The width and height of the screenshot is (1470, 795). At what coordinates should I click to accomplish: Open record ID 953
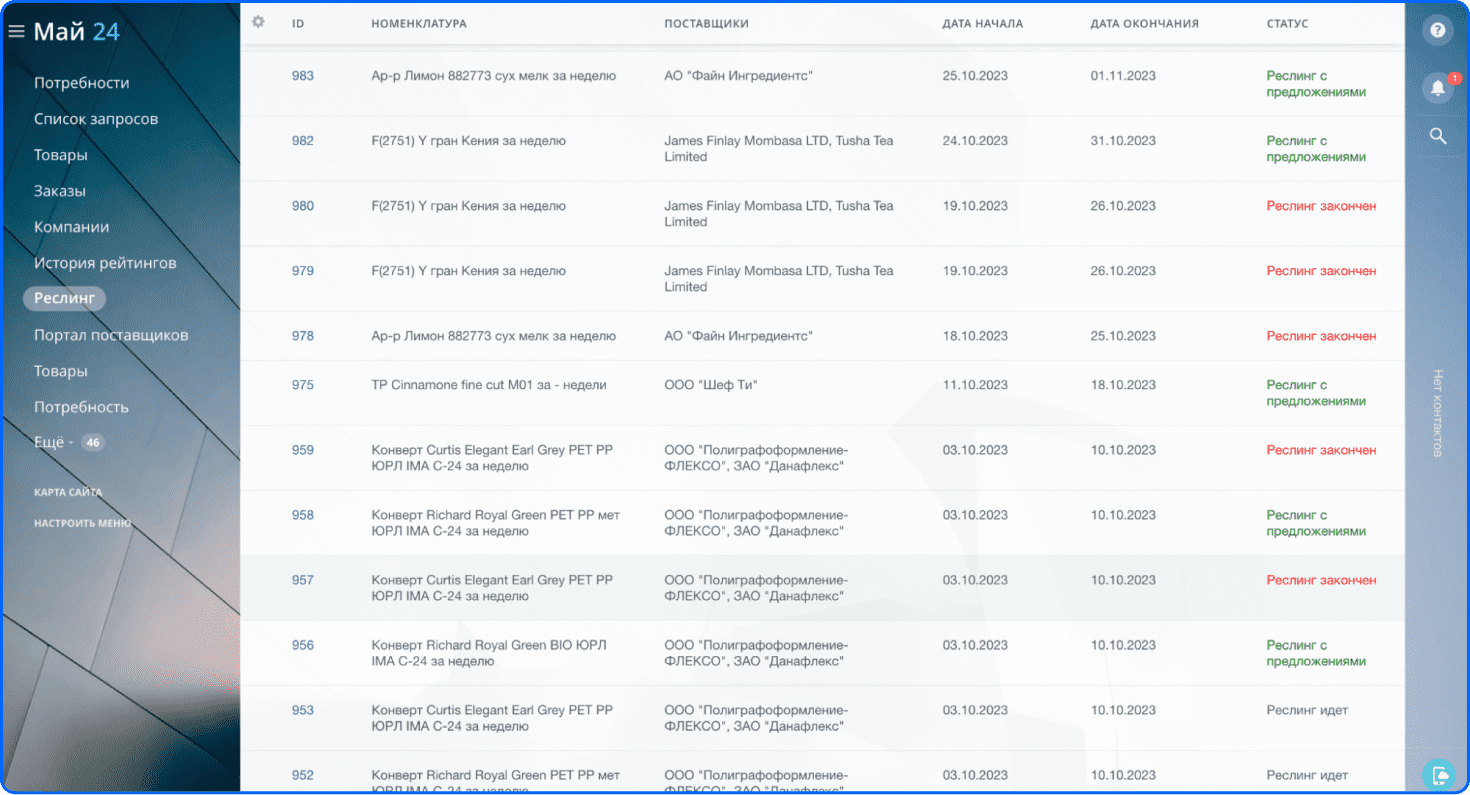coord(303,710)
